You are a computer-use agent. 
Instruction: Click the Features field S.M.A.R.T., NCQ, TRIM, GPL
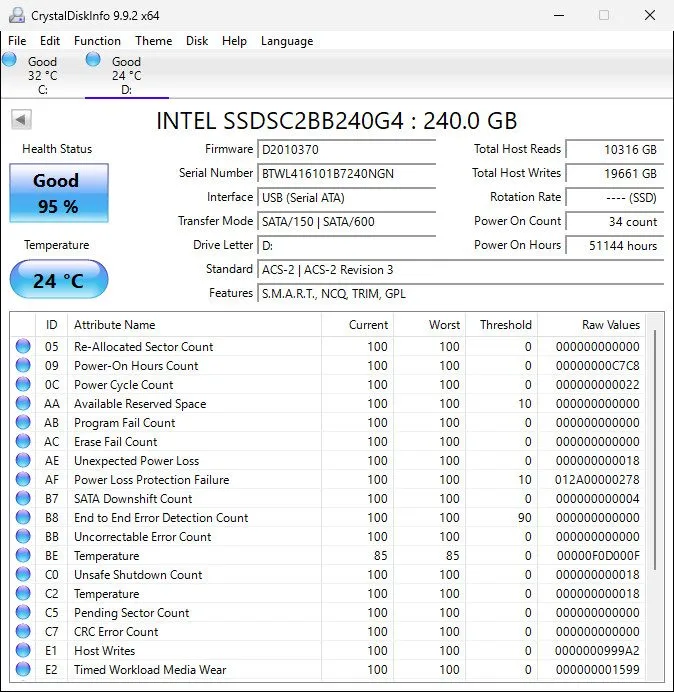coord(460,293)
